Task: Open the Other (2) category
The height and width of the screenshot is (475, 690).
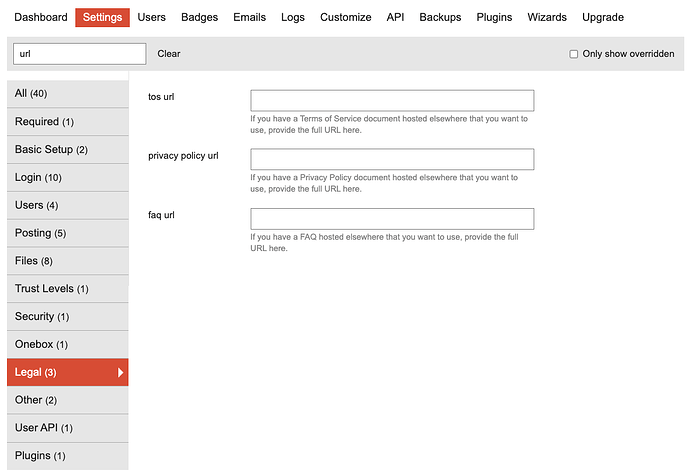Action: [x=68, y=400]
